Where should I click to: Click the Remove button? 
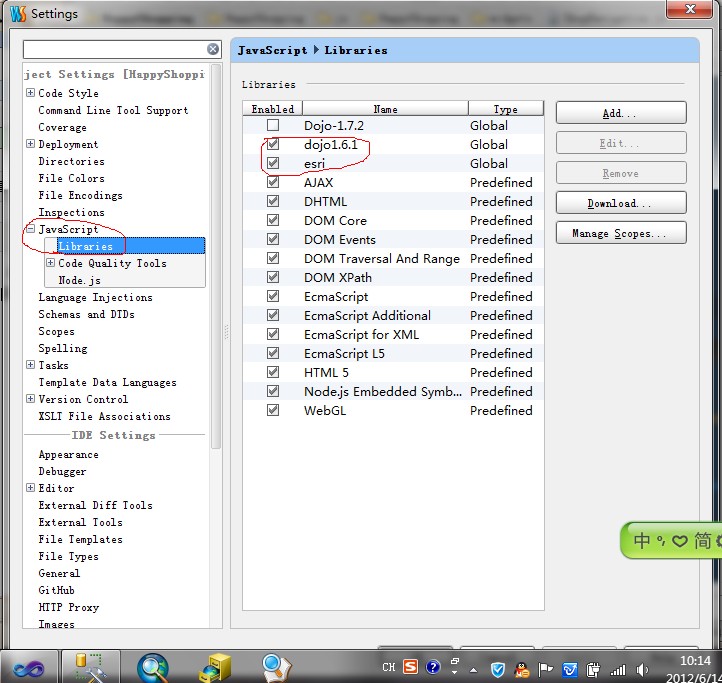pos(621,173)
